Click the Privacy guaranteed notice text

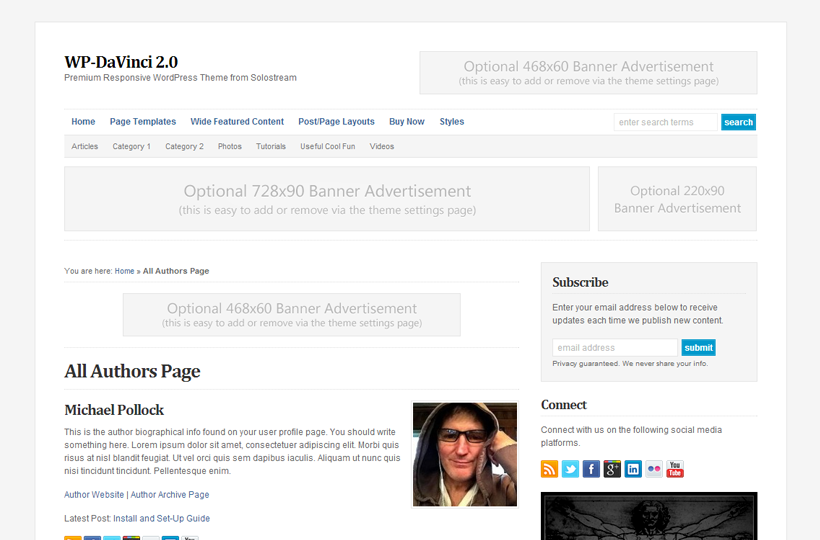[x=630, y=363]
